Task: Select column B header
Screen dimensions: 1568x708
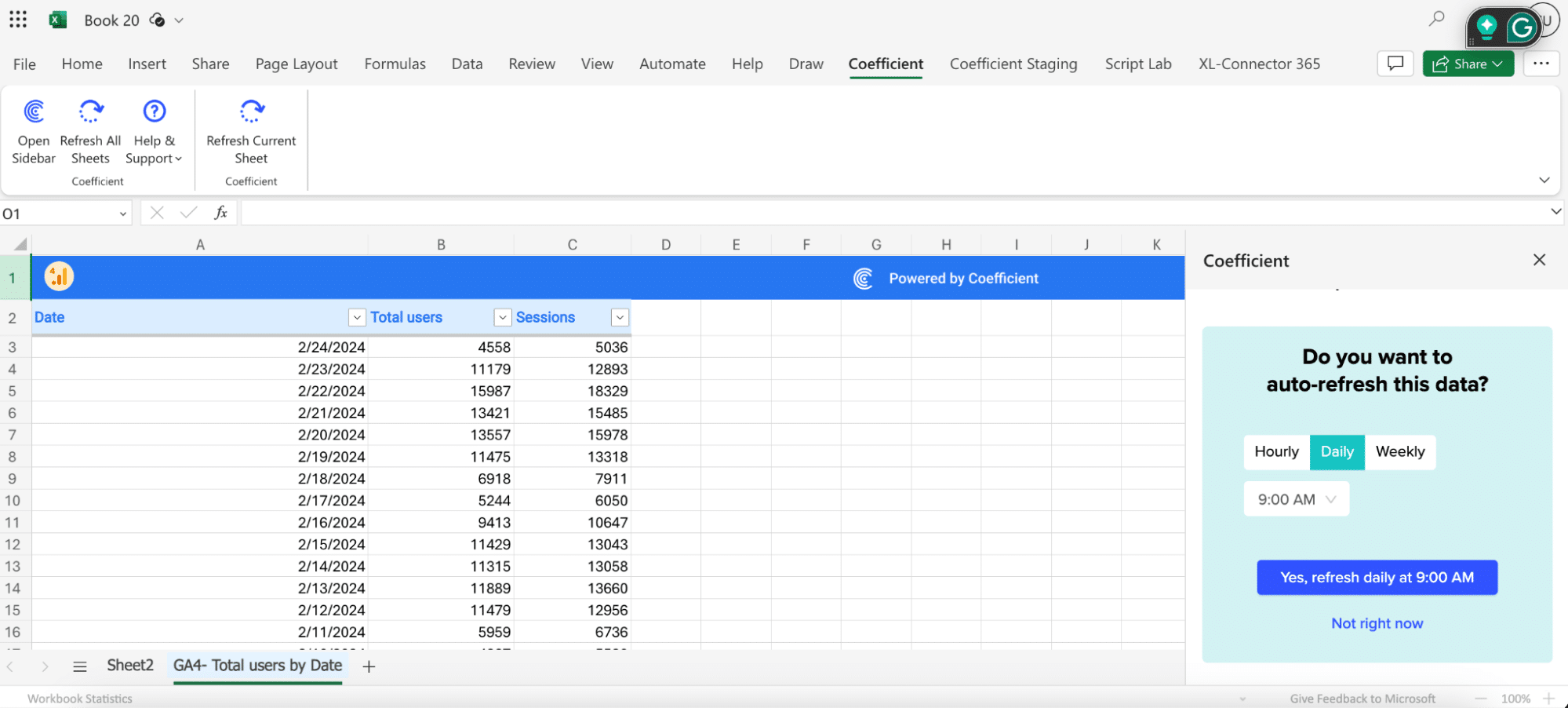Action: 441,245
